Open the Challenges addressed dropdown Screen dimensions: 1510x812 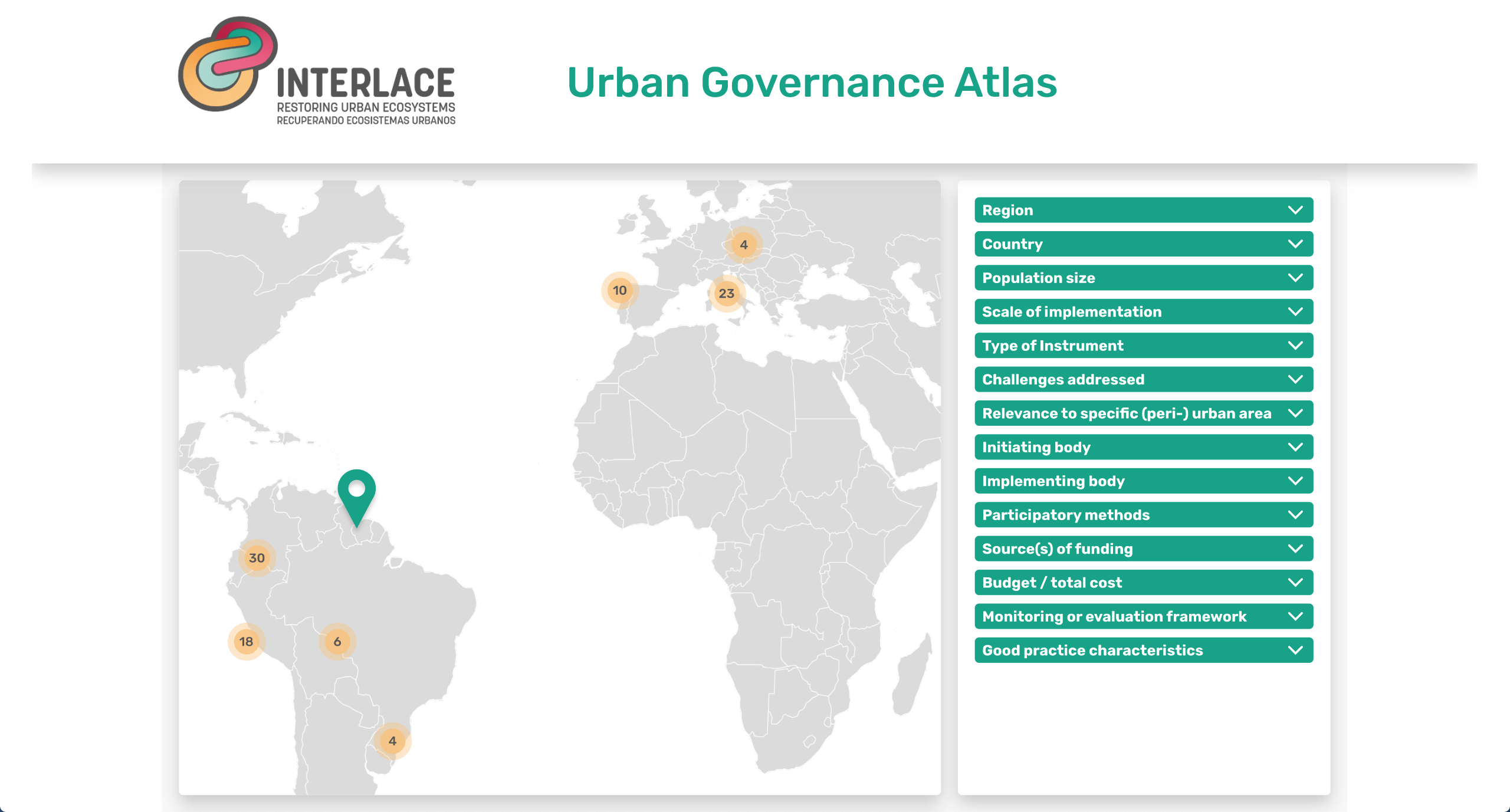click(1143, 380)
